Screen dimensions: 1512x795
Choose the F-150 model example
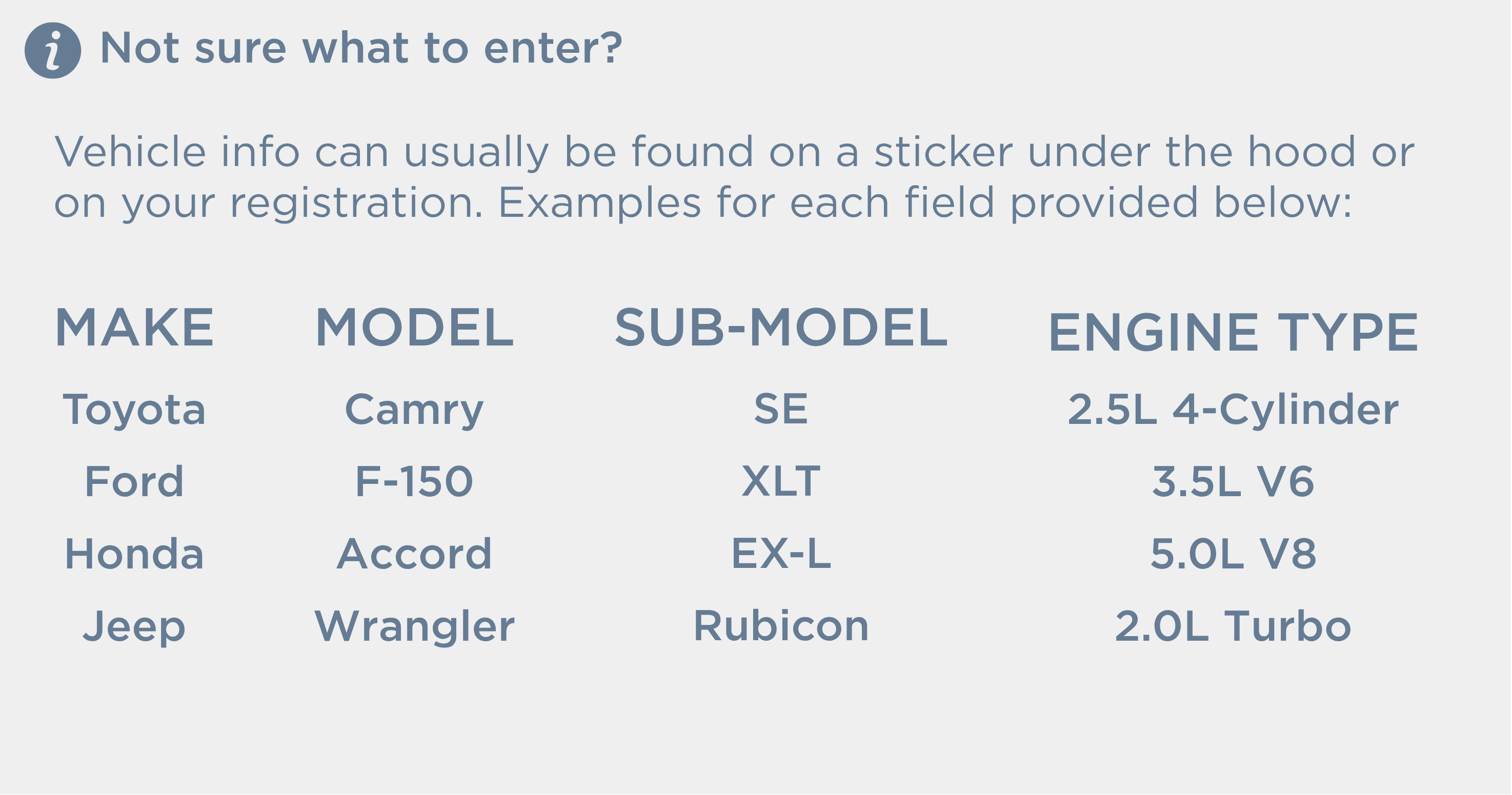[414, 482]
